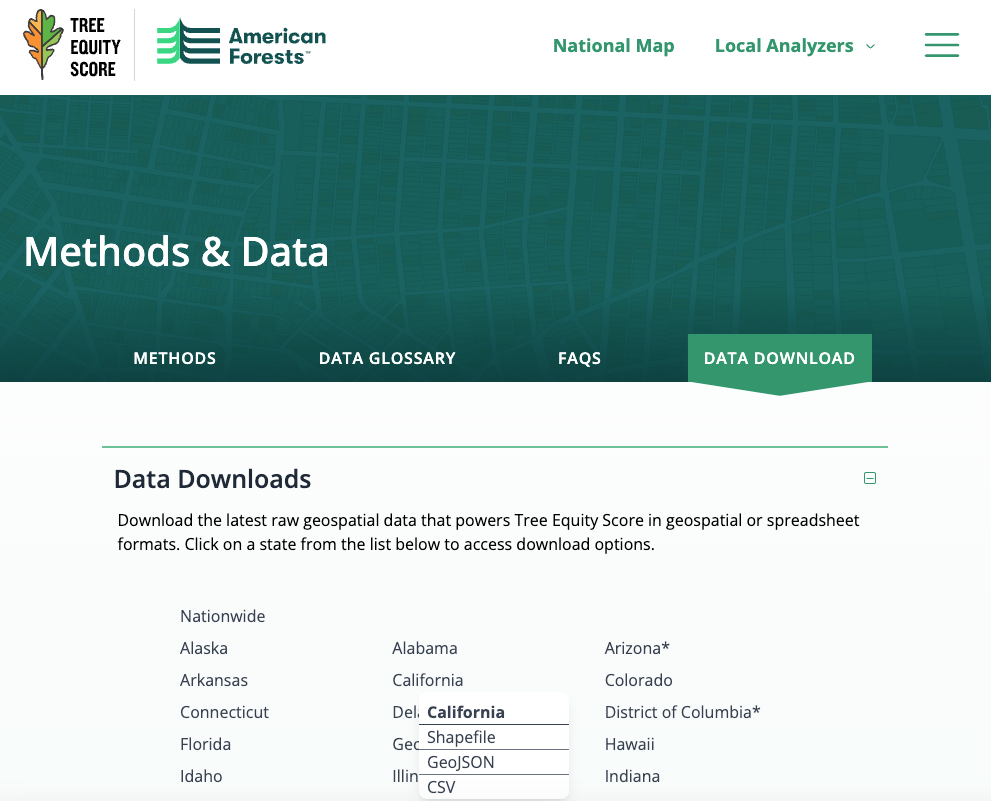The width and height of the screenshot is (991, 801).
Task: Click the Data Downloads heading
Action: [212, 479]
